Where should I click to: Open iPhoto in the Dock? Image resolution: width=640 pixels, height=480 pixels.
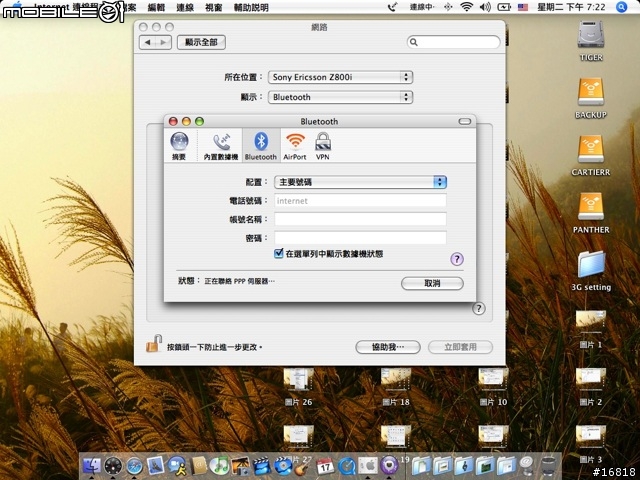[241, 466]
